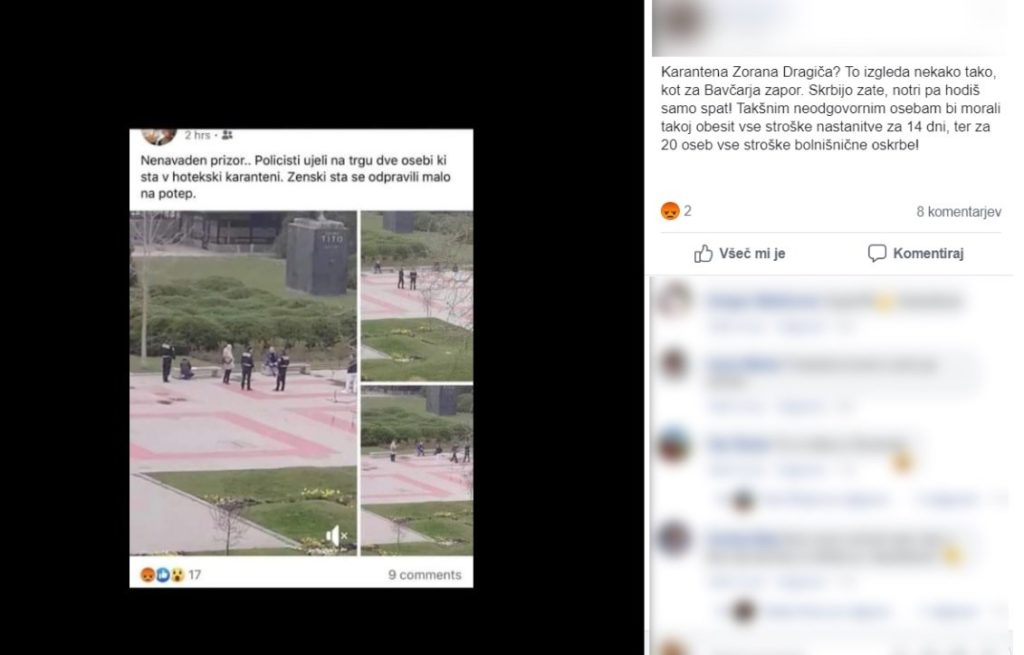Click the embedded post's profile avatar
Screen dimensions: 1024x655
coord(159,136)
